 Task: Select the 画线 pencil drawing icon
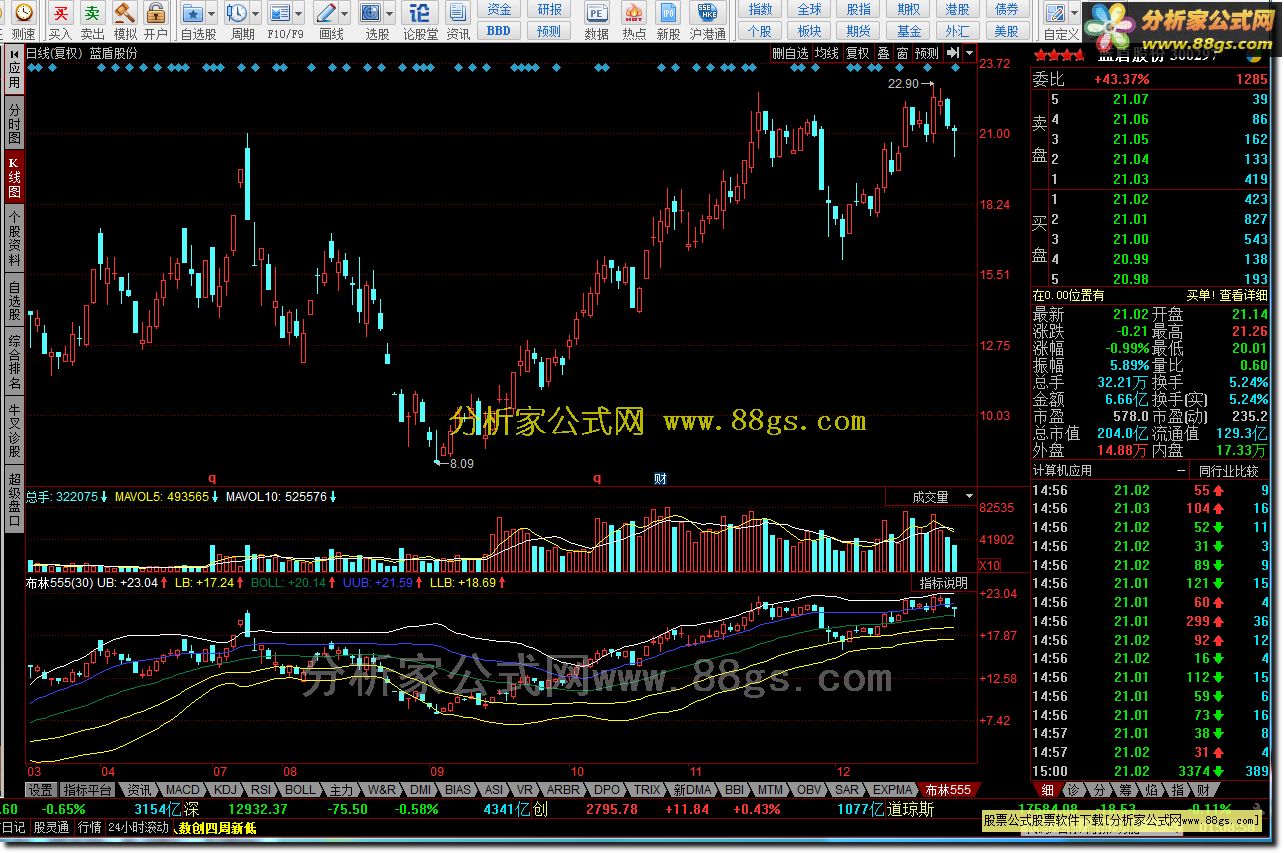[325, 13]
